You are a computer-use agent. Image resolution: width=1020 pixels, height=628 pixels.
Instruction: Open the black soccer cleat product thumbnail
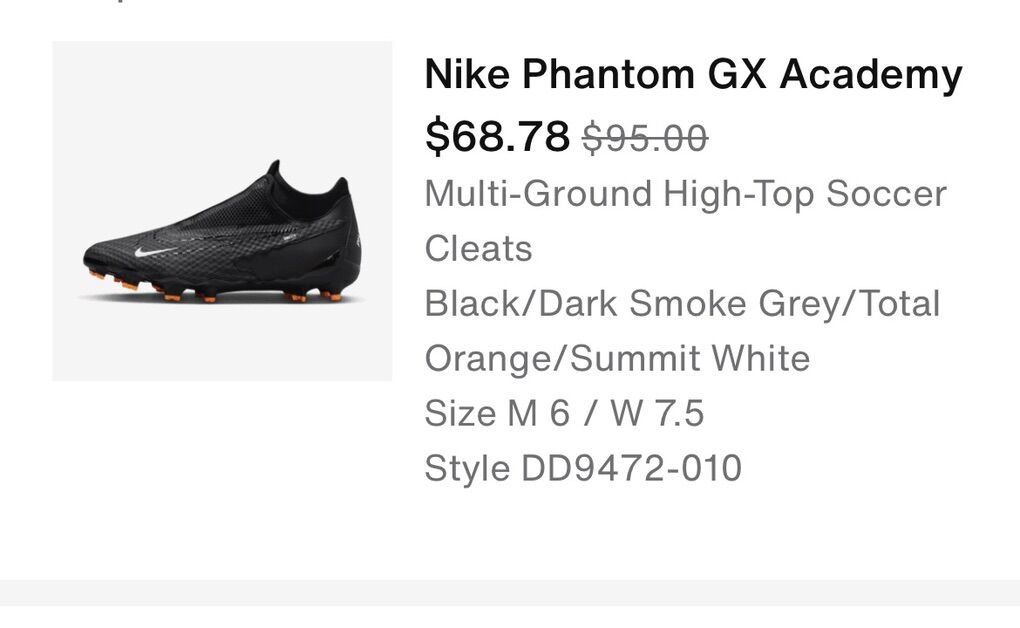point(222,211)
